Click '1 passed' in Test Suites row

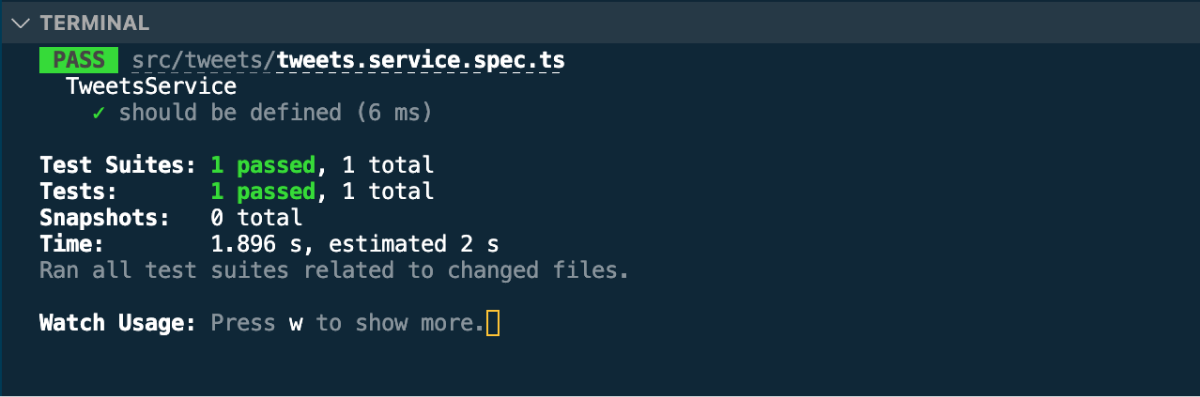[264, 165]
